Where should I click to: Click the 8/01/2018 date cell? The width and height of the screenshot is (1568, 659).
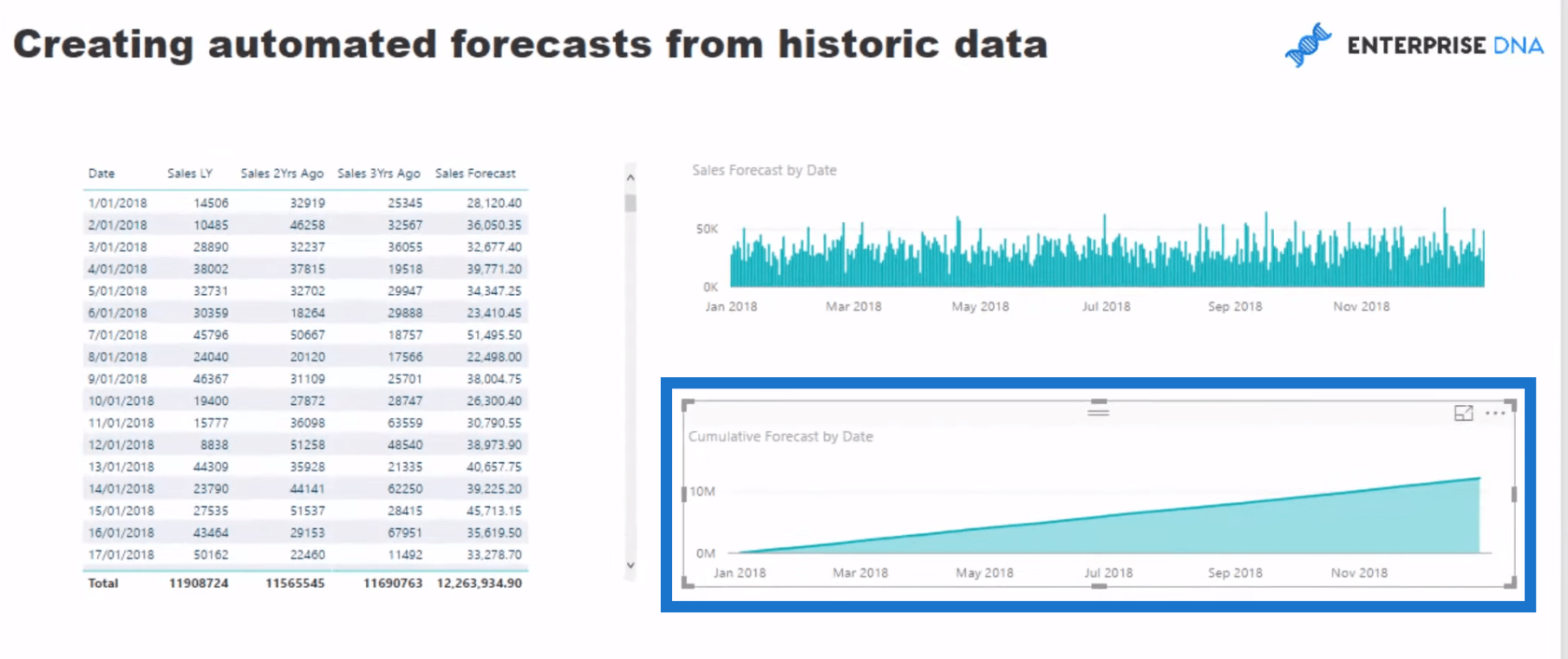[x=118, y=357]
